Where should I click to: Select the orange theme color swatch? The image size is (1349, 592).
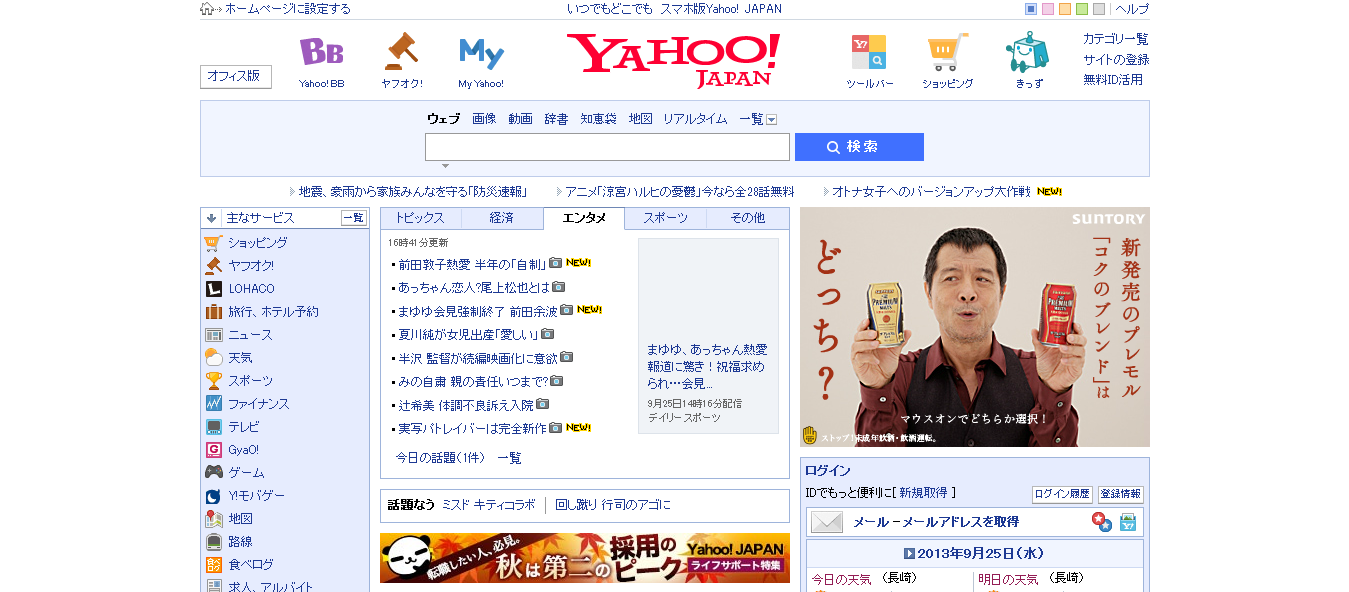pos(1065,9)
